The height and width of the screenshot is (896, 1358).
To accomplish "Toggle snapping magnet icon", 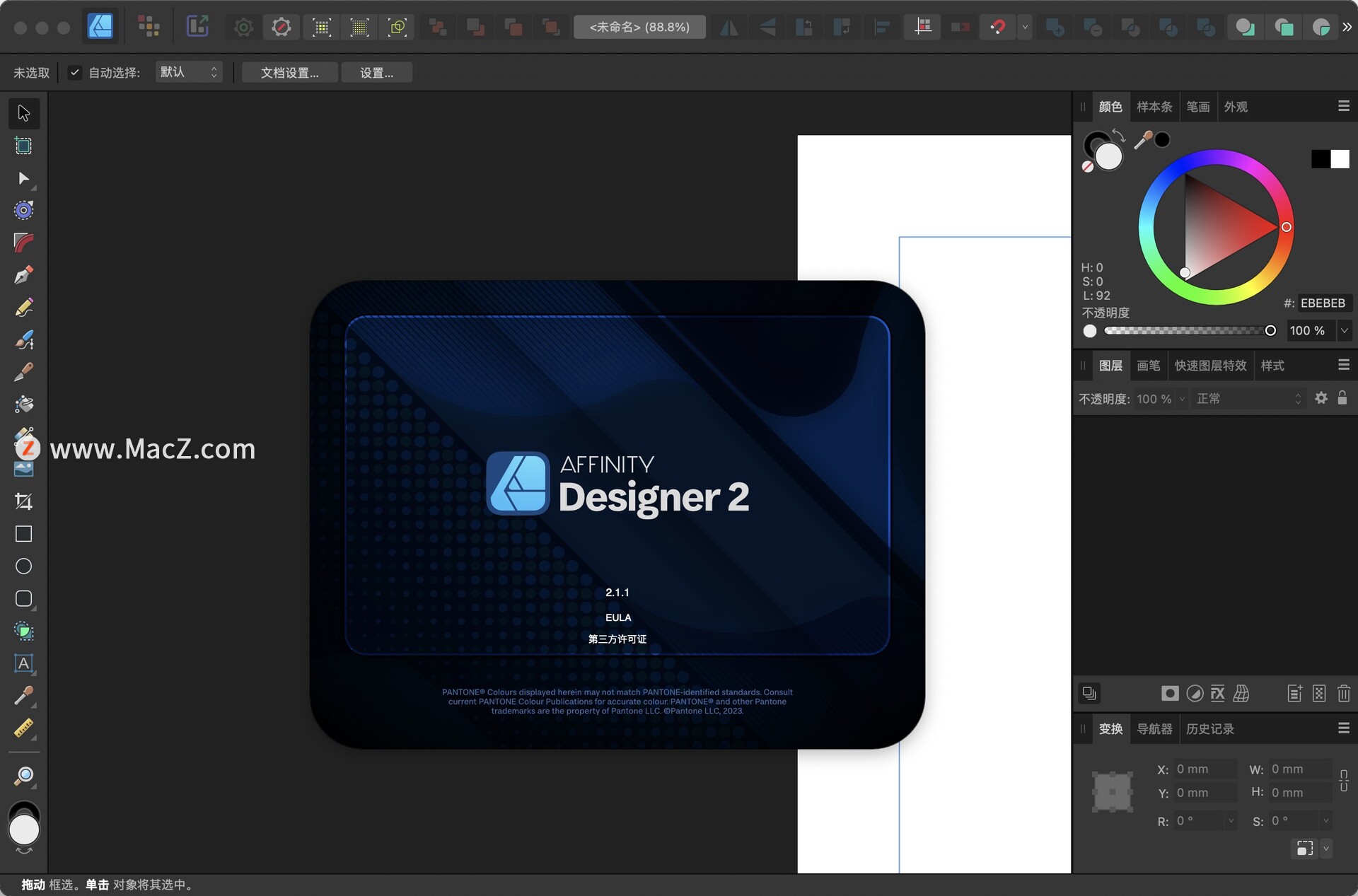I will tap(997, 28).
